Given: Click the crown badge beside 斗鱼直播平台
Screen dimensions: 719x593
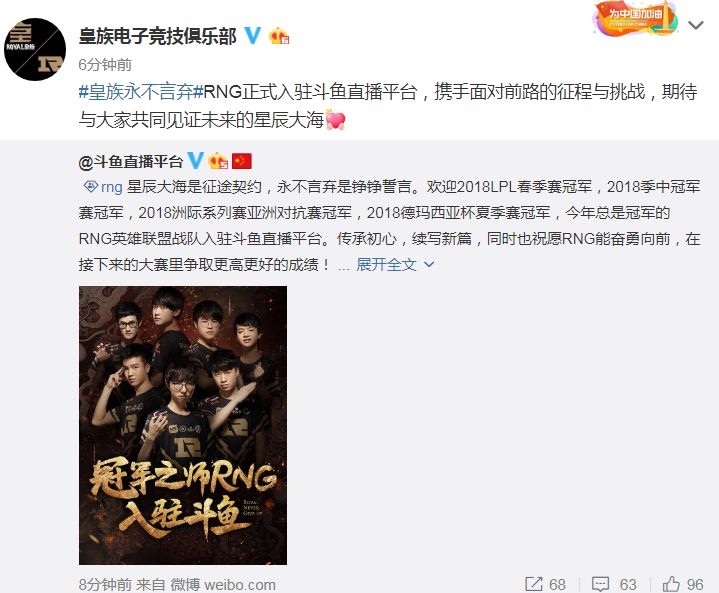Looking at the screenshot, I should point(218,161).
